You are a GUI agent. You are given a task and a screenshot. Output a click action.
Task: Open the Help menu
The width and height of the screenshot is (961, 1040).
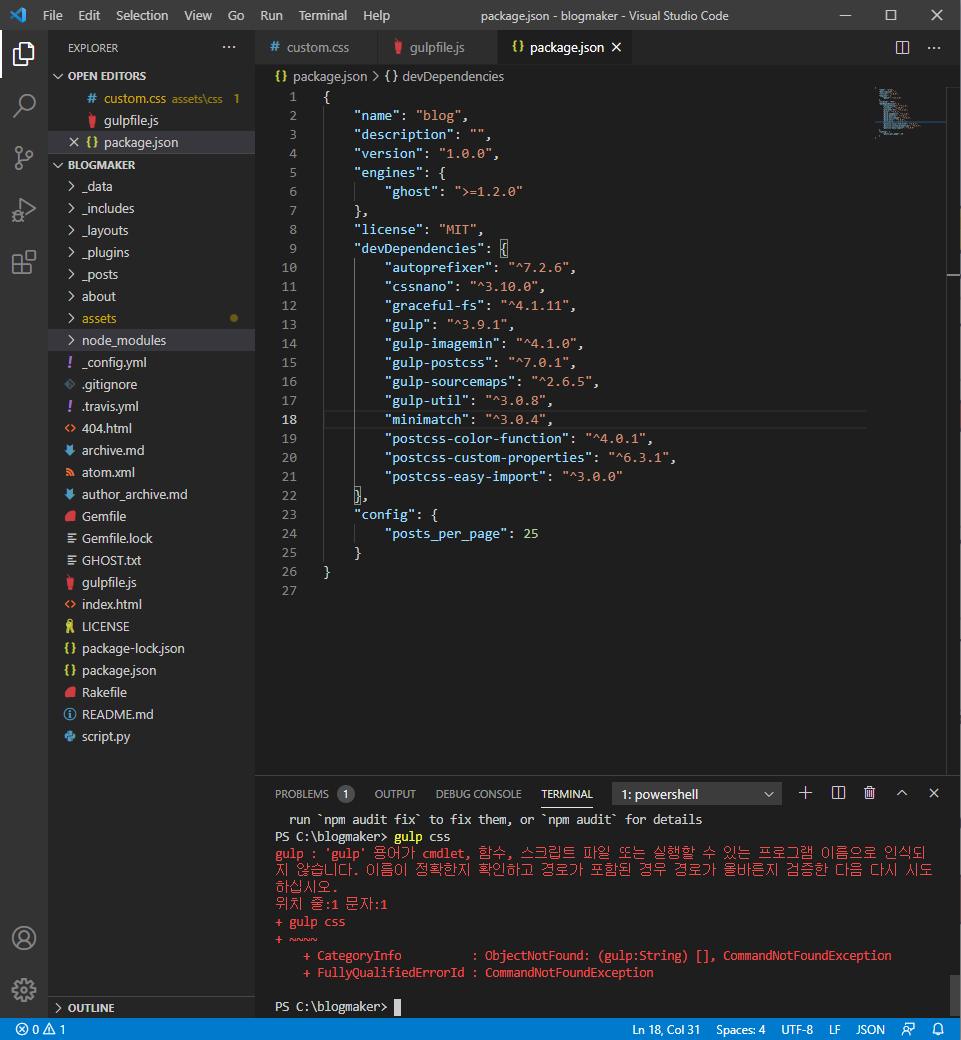pyautogui.click(x=376, y=15)
